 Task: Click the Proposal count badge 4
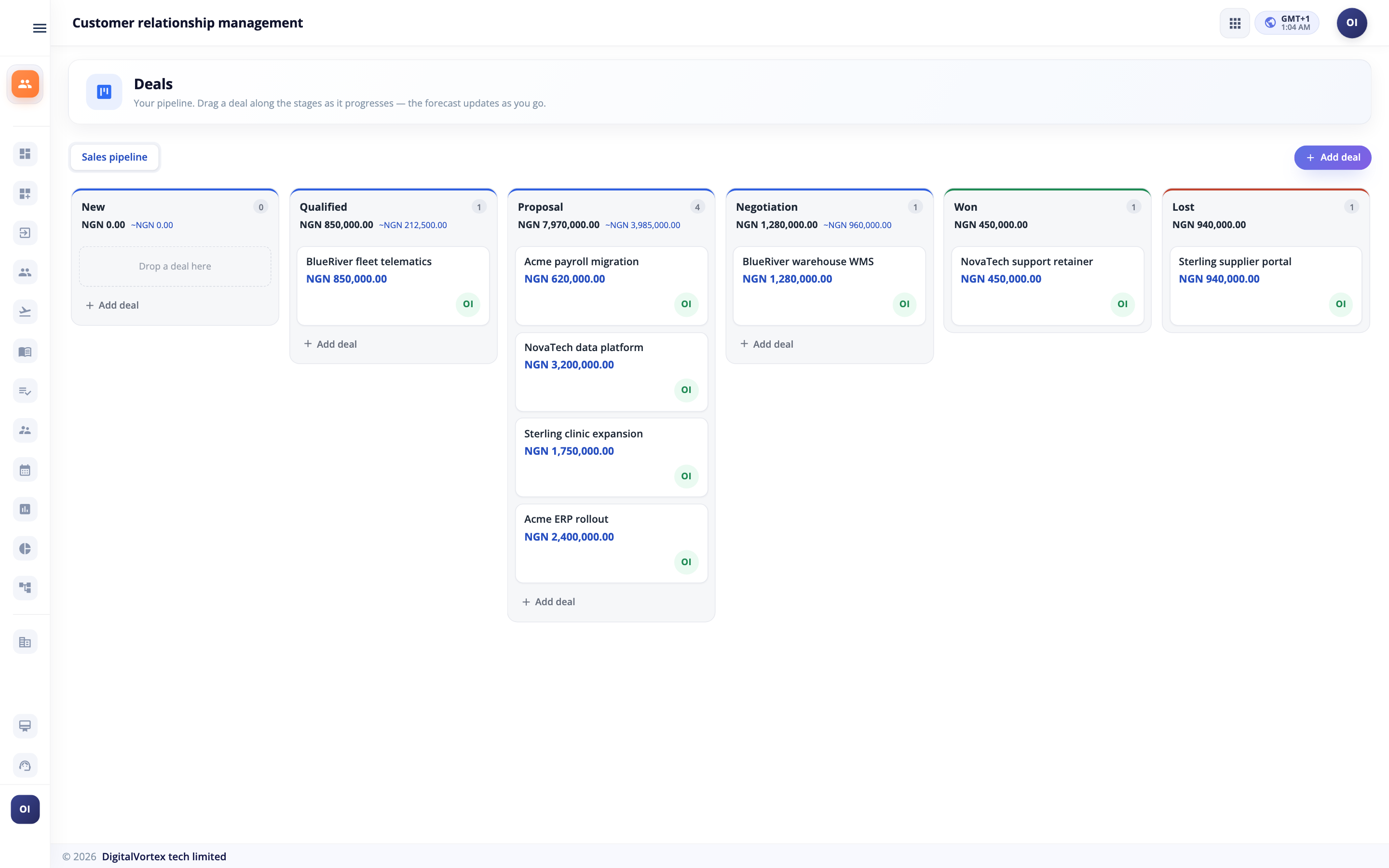tap(697, 207)
